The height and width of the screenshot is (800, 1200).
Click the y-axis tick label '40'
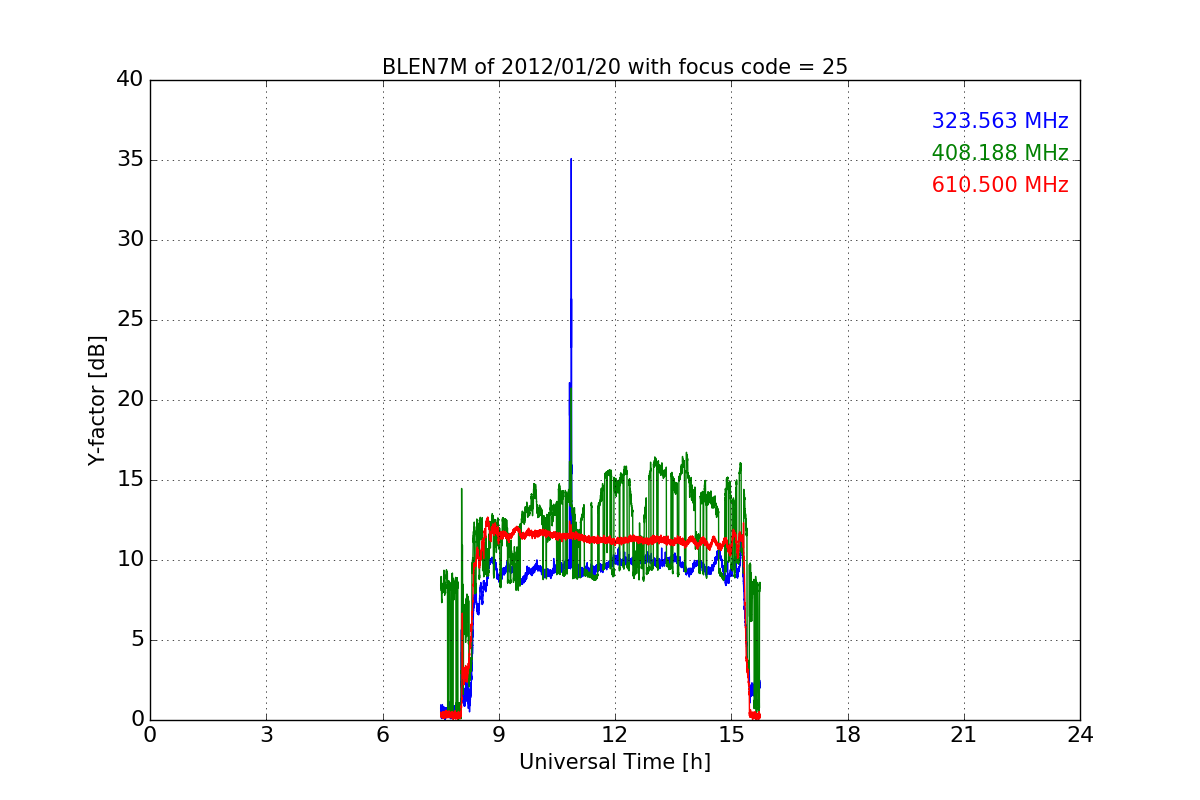(130, 80)
